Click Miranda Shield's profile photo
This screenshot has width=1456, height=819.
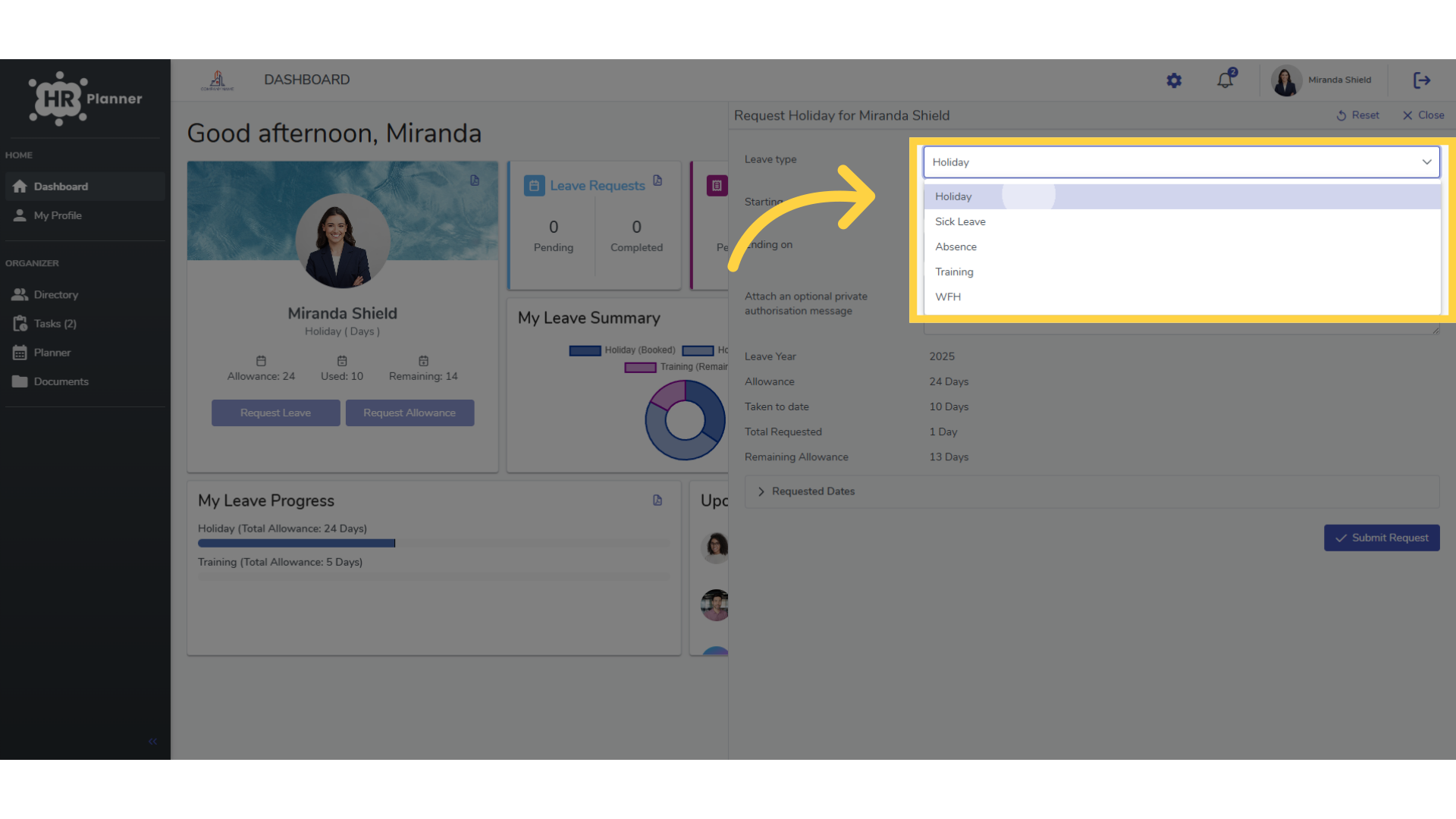coord(343,241)
